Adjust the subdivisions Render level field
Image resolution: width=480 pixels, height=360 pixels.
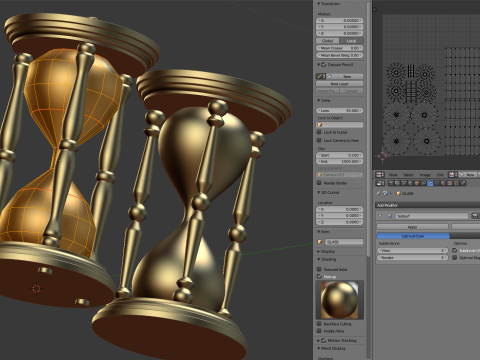[x=412, y=258]
